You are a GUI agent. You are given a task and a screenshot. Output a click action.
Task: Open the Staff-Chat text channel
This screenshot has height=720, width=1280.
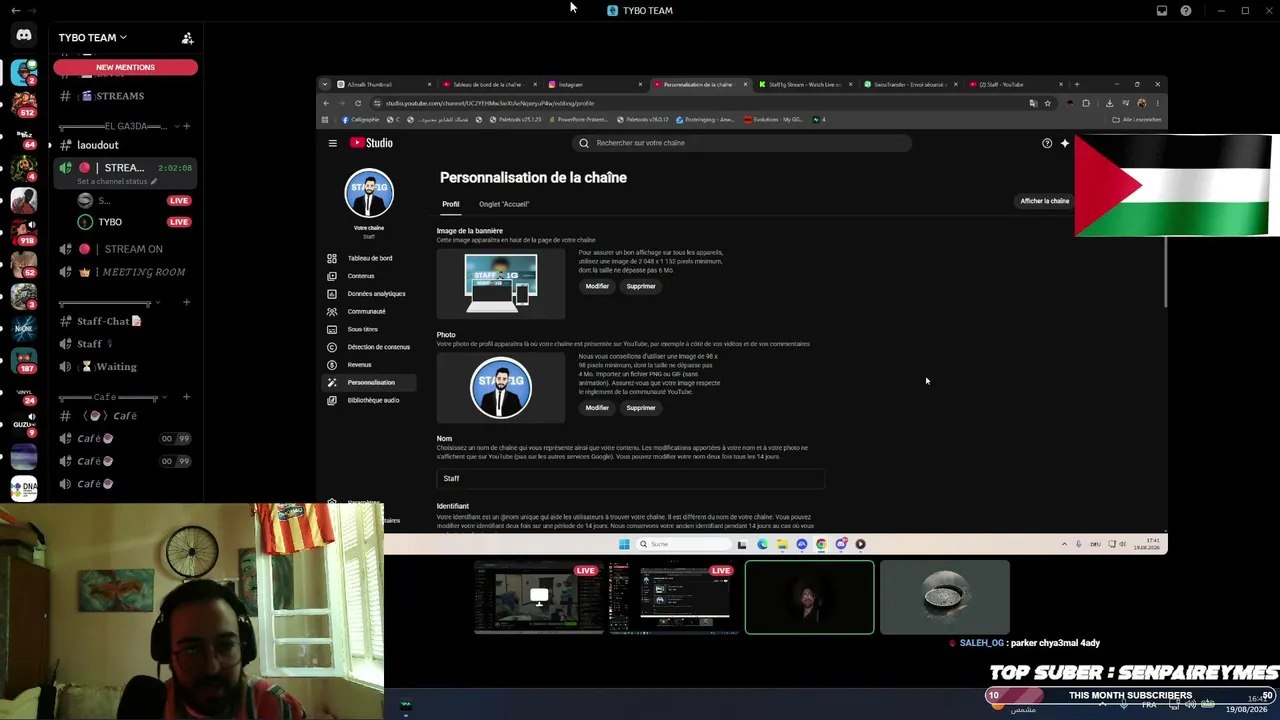(125, 321)
